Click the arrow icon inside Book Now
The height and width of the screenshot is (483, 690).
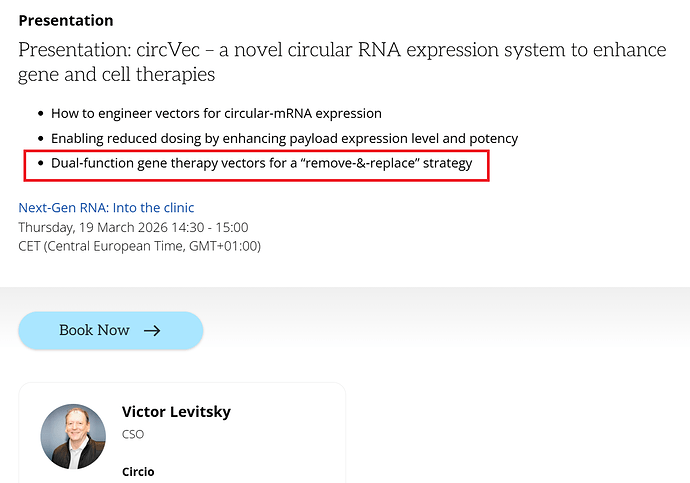152,330
